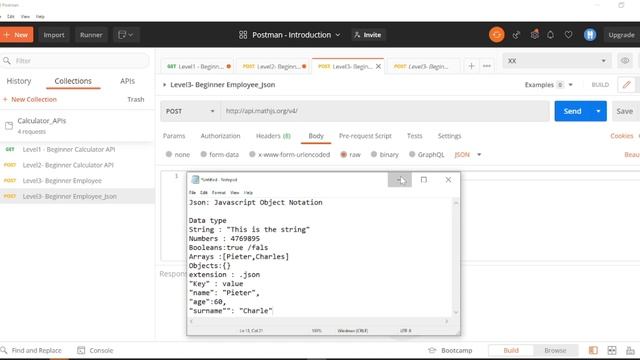640x360 pixels.
Task: Click the orange sync icon in header
Action: (x=496, y=35)
